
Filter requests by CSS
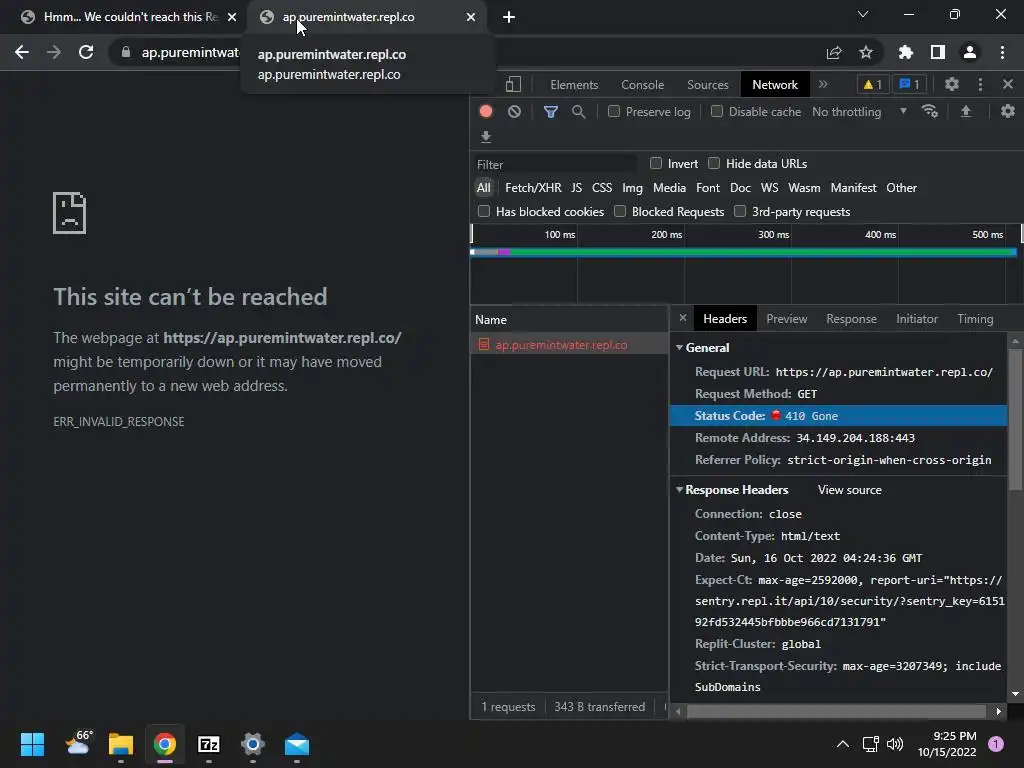click(x=601, y=187)
